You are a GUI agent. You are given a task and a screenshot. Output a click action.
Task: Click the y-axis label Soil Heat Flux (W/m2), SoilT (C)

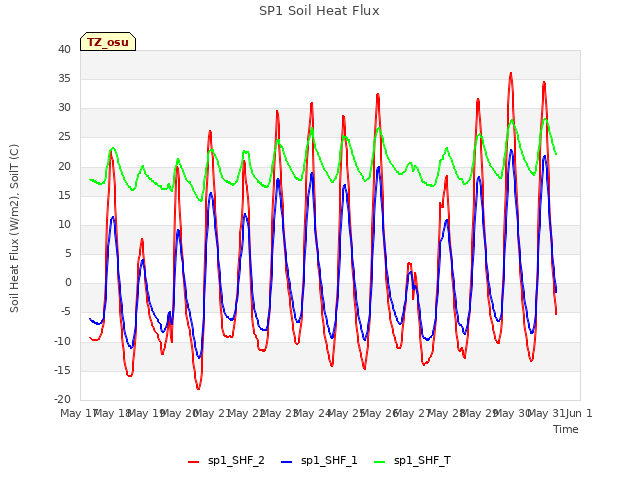point(14,228)
